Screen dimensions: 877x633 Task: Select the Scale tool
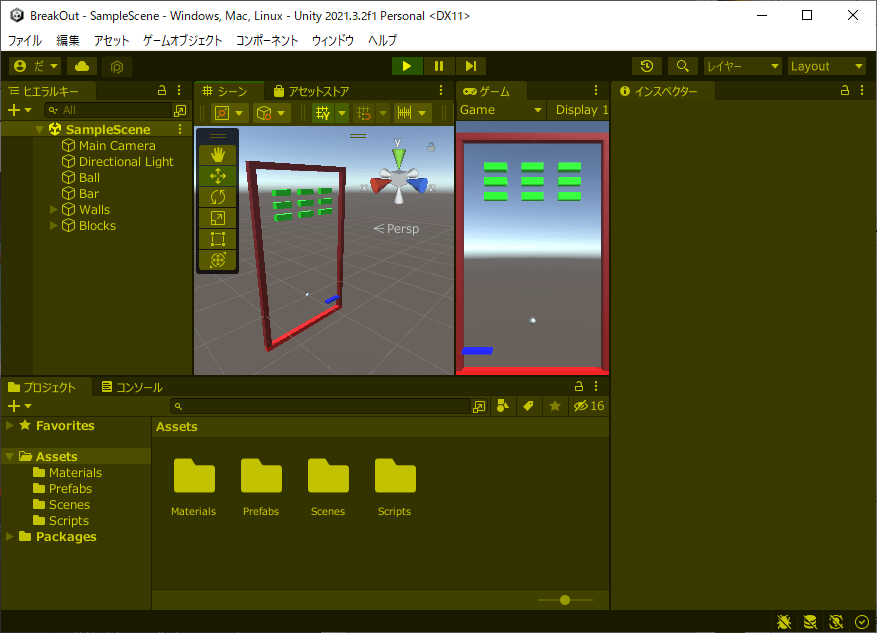pyautogui.click(x=218, y=218)
